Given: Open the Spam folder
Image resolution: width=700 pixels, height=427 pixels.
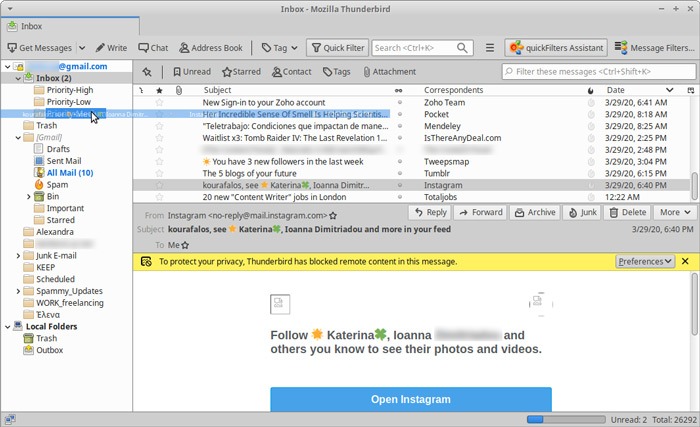Looking at the screenshot, I should pyautogui.click(x=57, y=184).
